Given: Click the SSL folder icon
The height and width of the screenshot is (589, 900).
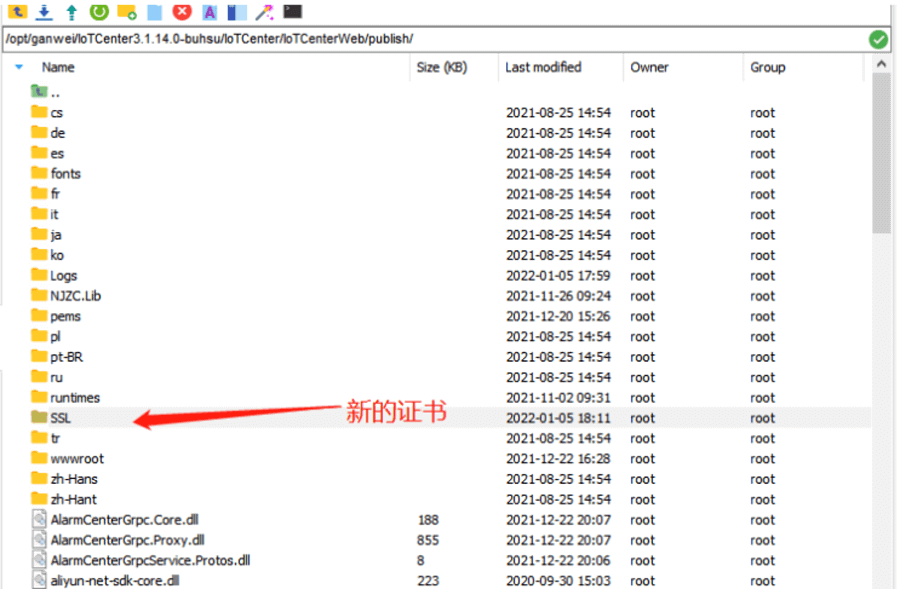Looking at the screenshot, I should pos(39,417).
